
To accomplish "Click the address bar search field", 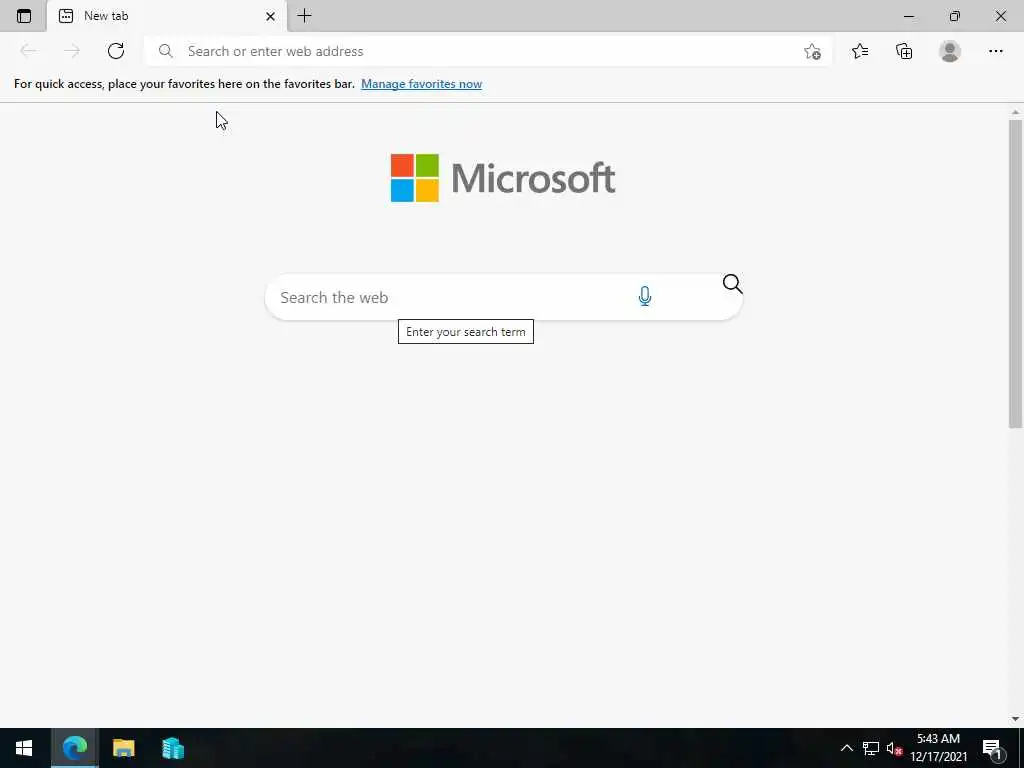I will (x=487, y=51).
